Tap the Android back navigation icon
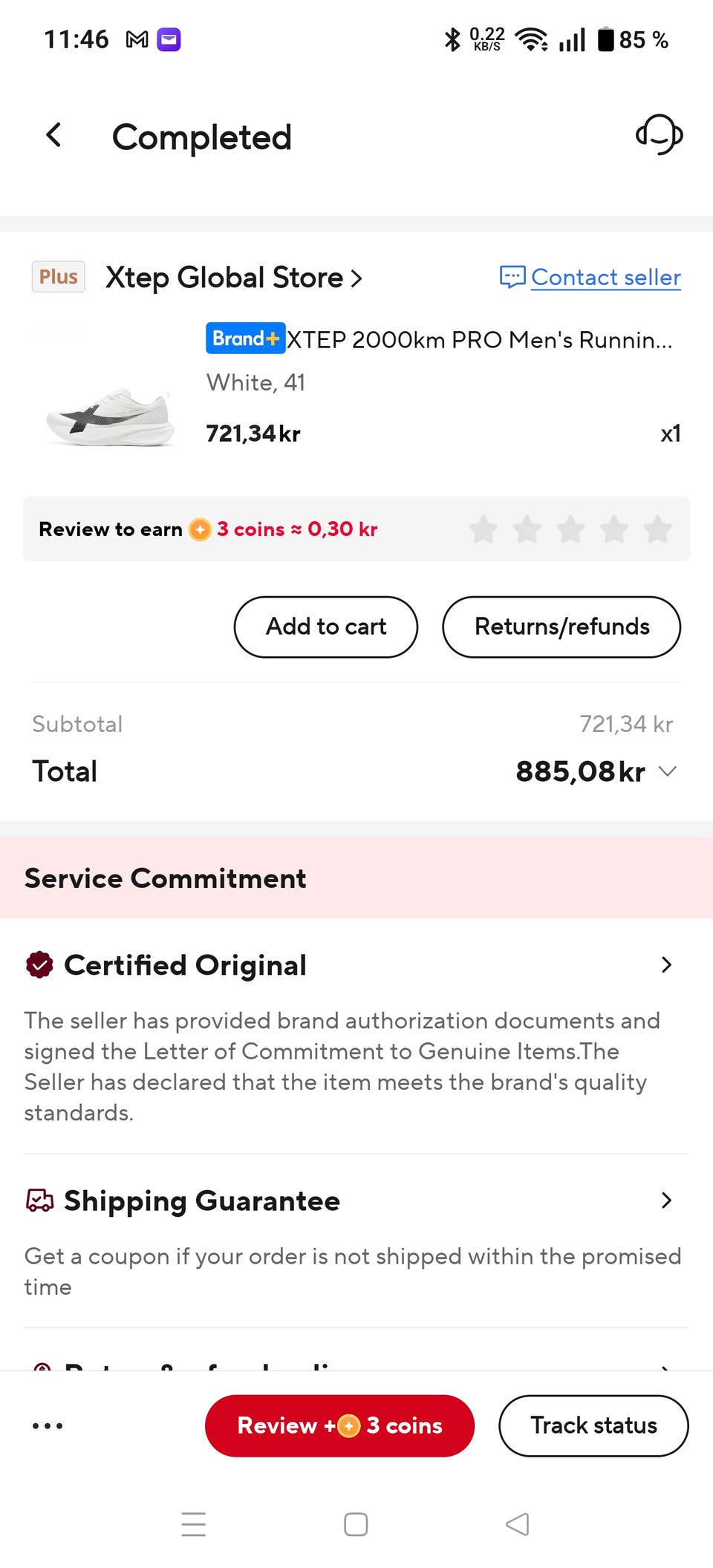This screenshot has width=713, height=1568. 517,1524
